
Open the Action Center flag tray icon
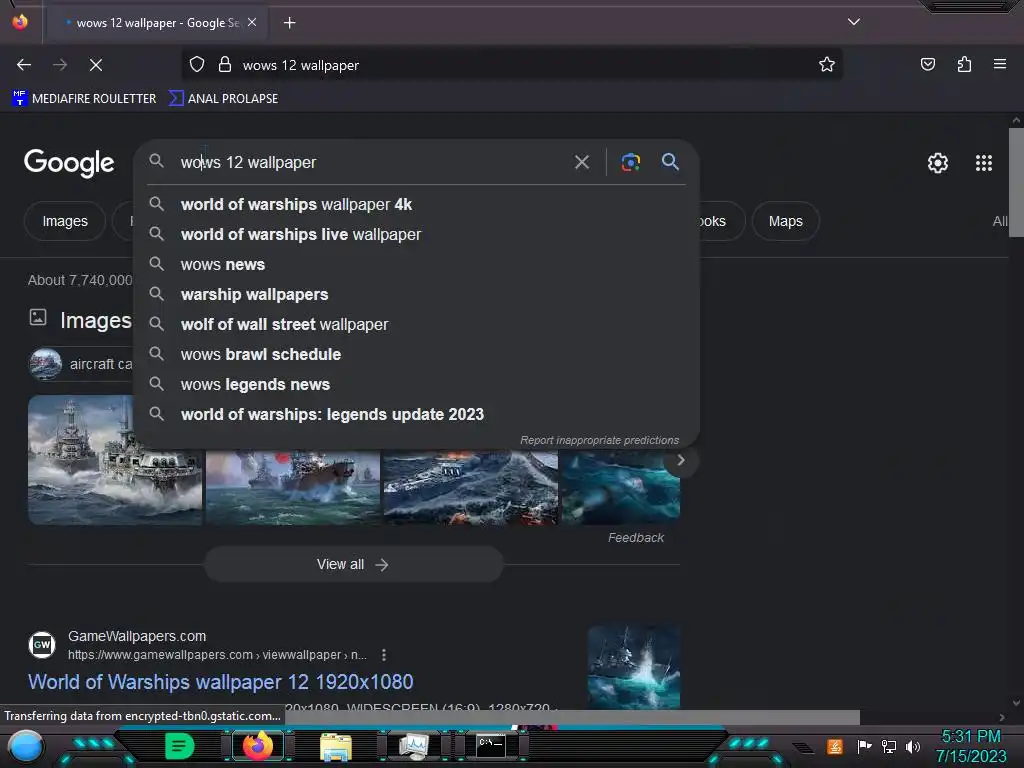(x=864, y=746)
